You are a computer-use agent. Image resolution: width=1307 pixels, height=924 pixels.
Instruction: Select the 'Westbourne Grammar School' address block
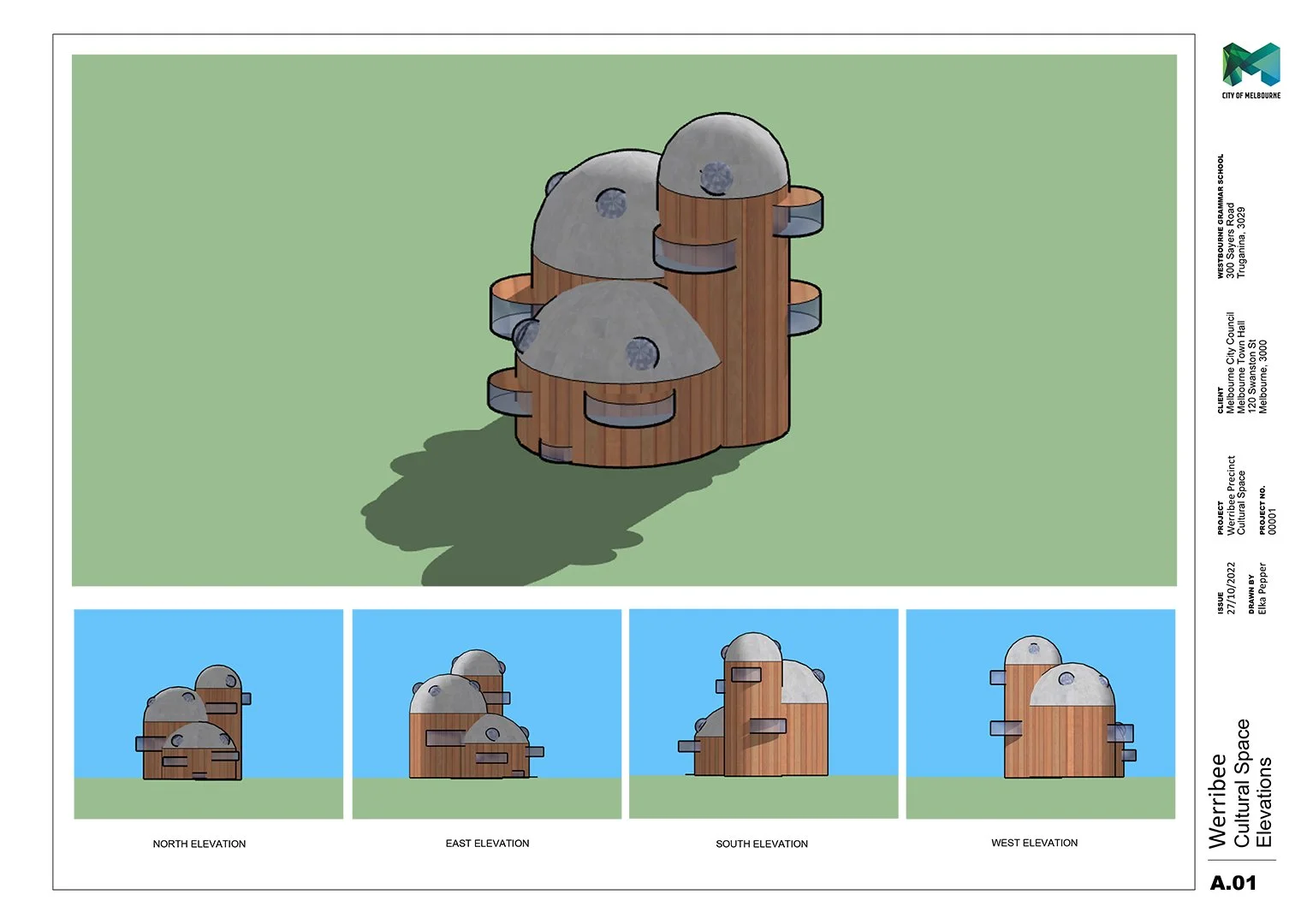[x=1231, y=216]
